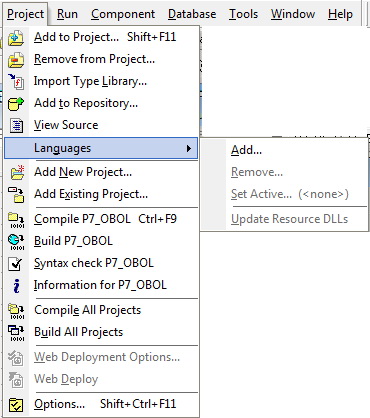
Task: Open the Database menu
Action: [192, 14]
